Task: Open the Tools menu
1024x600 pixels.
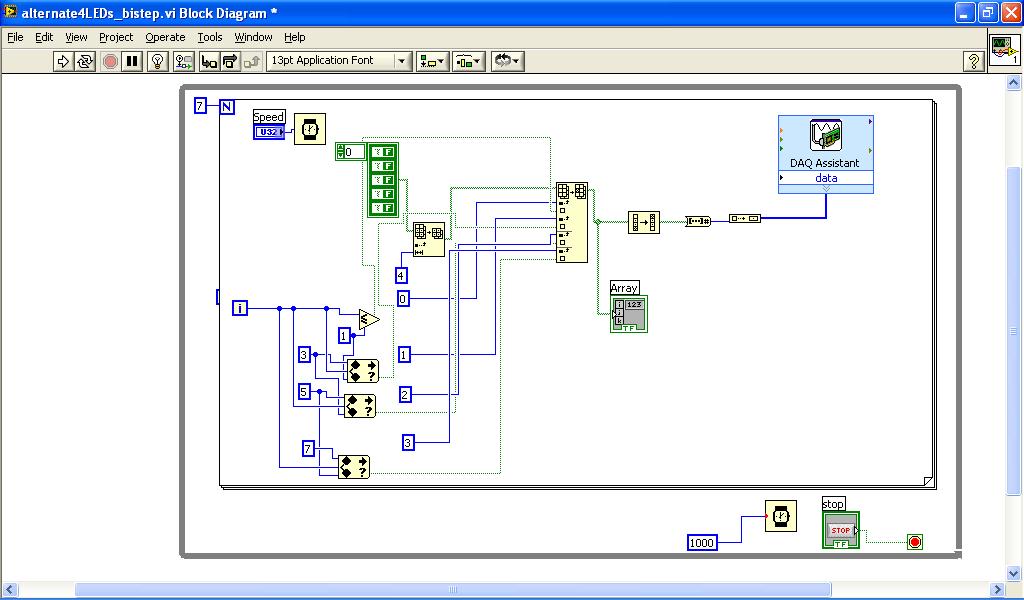Action: tap(210, 37)
